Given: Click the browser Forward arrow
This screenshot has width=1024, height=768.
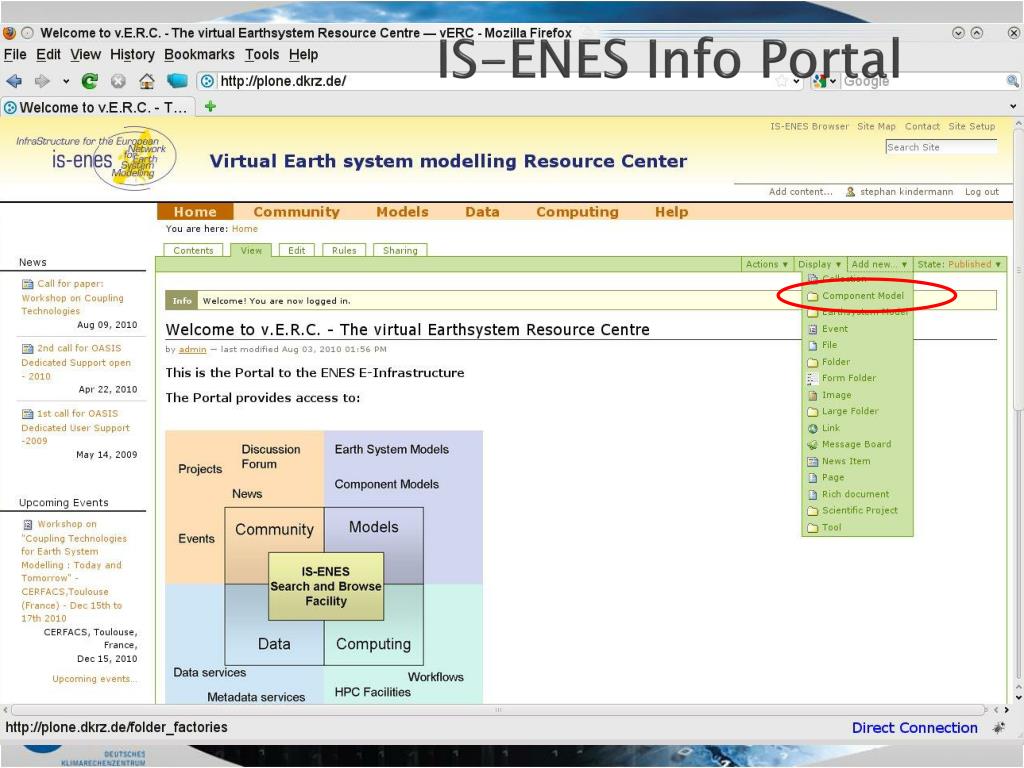Looking at the screenshot, I should 42,81.
